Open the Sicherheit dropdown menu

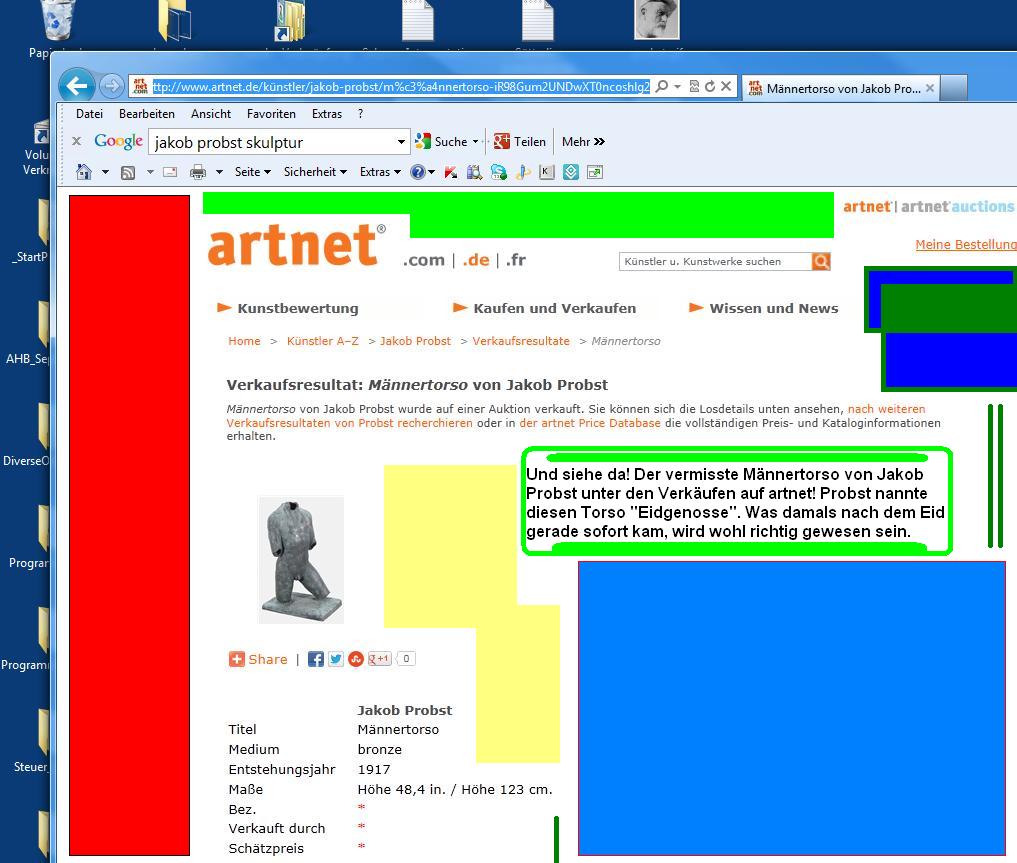315,172
